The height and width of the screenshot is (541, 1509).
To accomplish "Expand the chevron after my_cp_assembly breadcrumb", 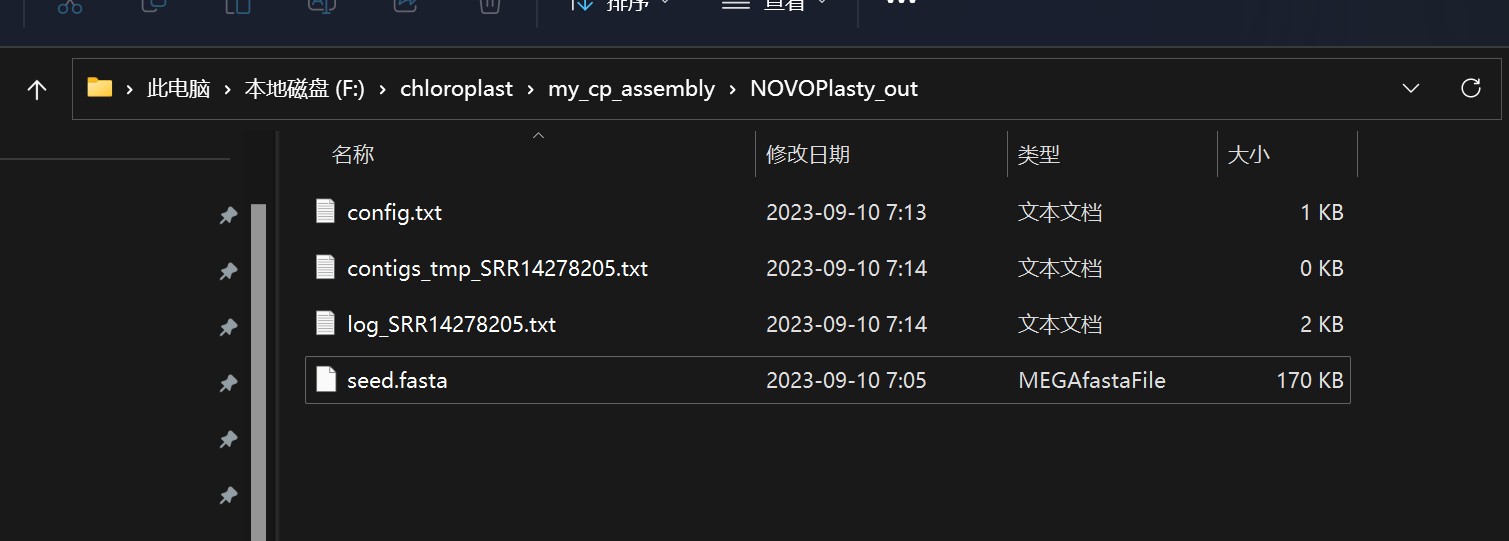I will [x=733, y=89].
